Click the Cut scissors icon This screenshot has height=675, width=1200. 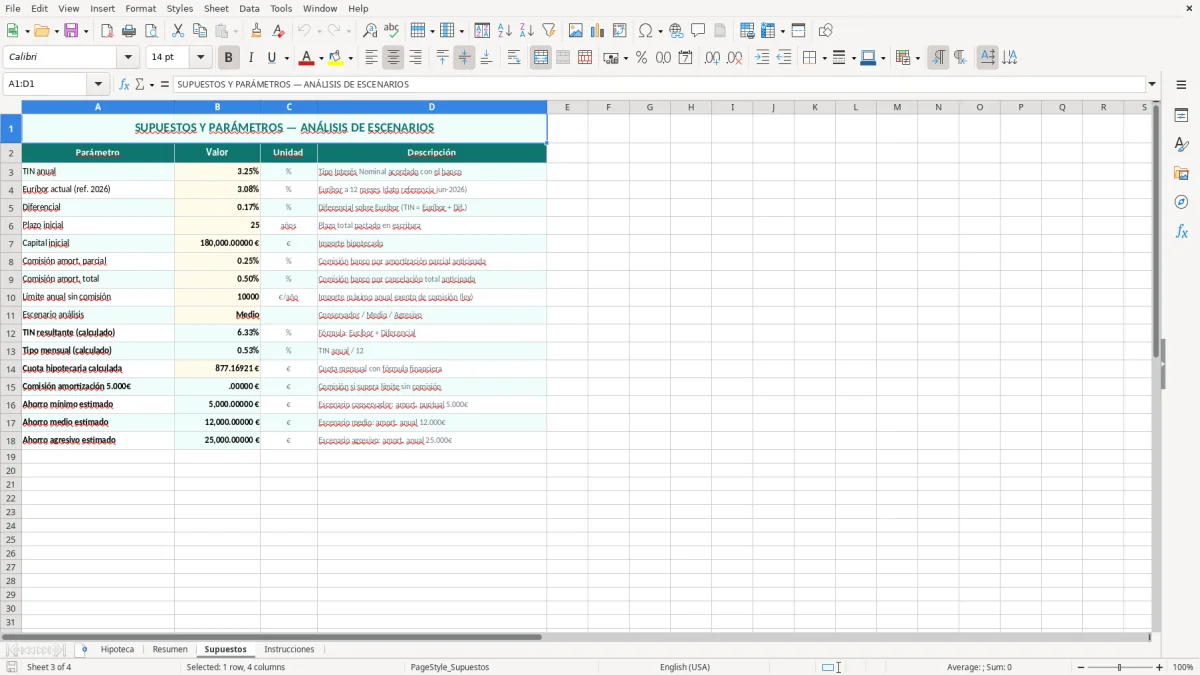click(178, 31)
